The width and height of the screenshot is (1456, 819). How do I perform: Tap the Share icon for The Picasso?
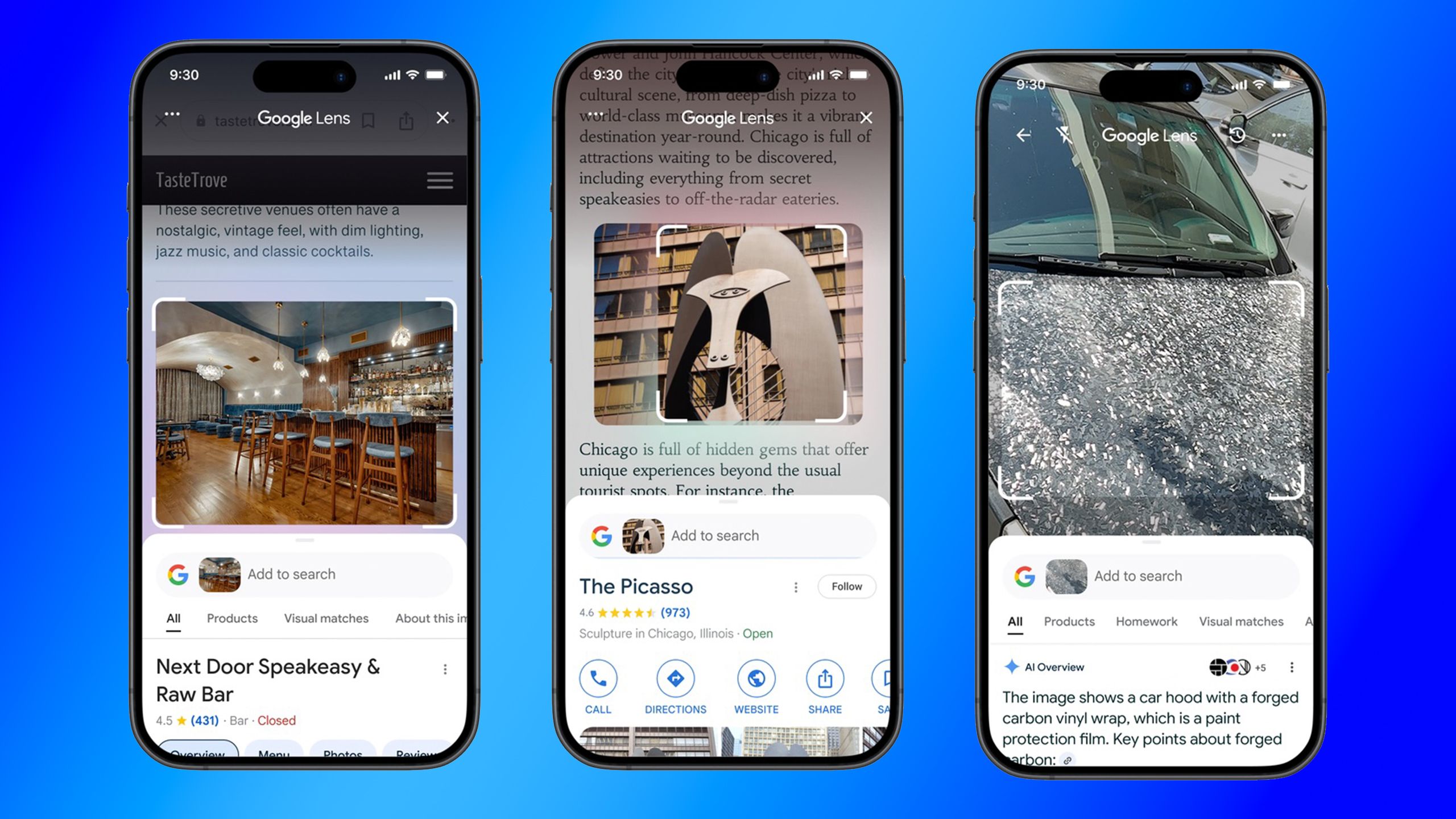[824, 678]
